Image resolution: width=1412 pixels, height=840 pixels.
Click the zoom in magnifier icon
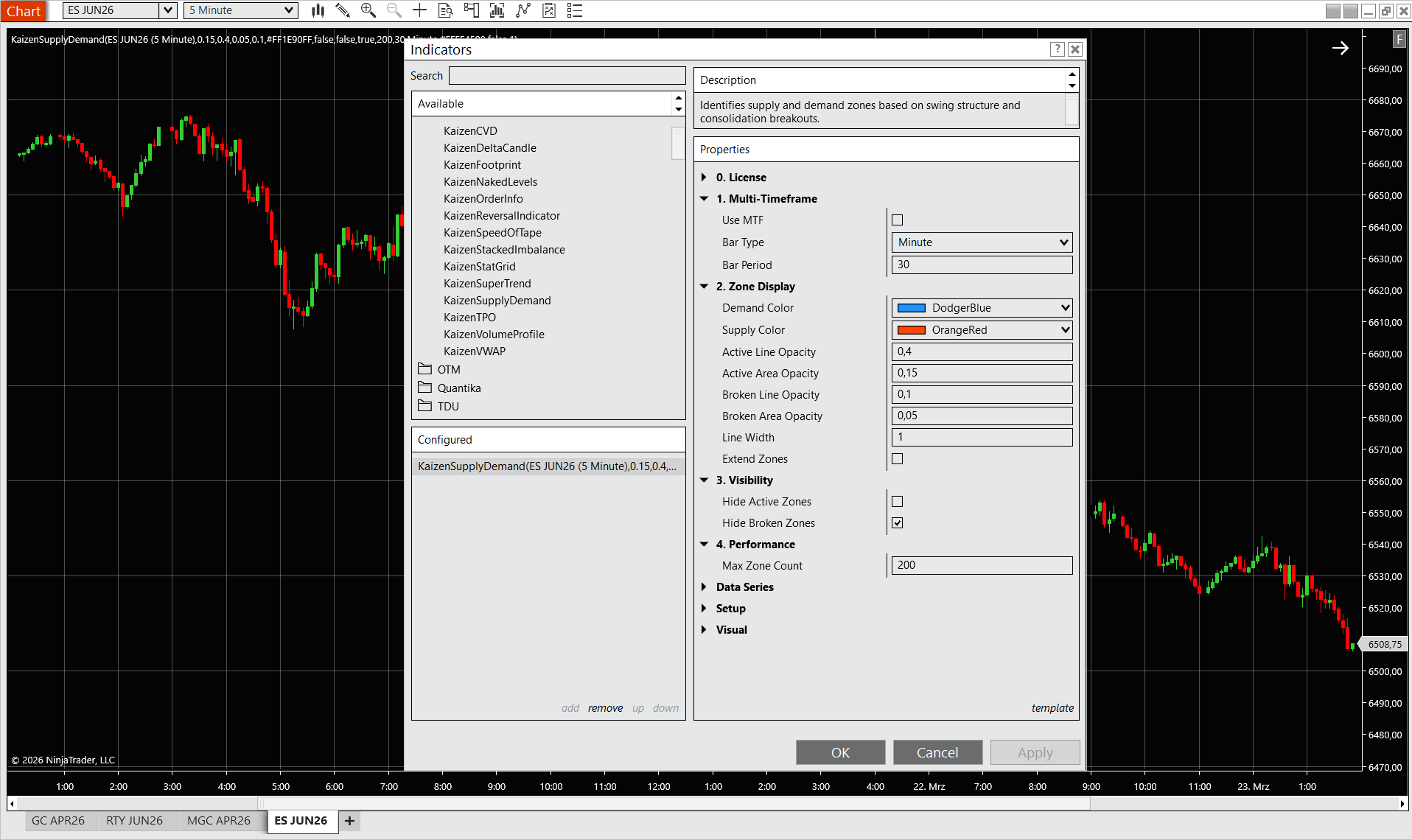[x=368, y=10]
